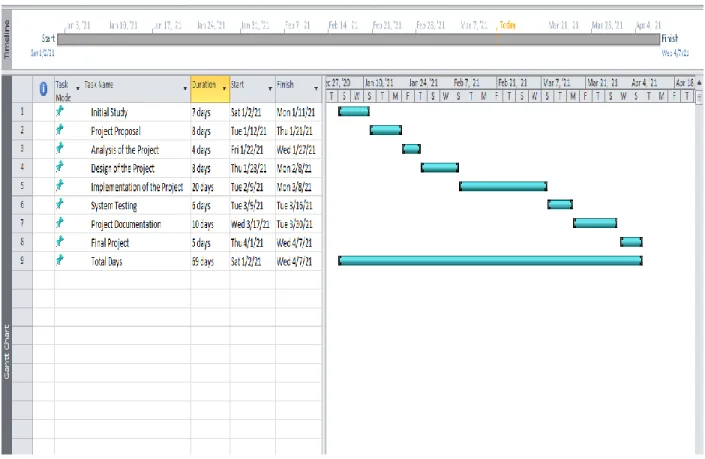Click the Finish column header

(299, 89)
